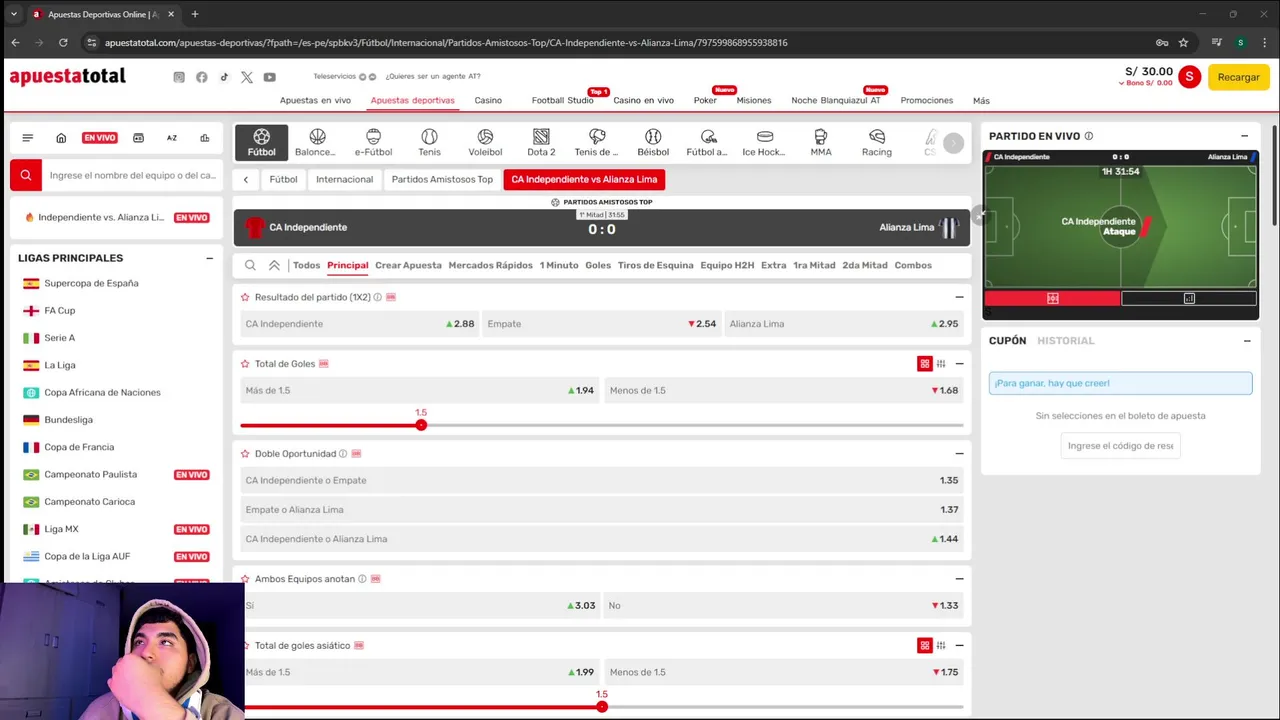
Task: Adjust the Total de Goles 1.5 slider handle
Action: click(421, 425)
